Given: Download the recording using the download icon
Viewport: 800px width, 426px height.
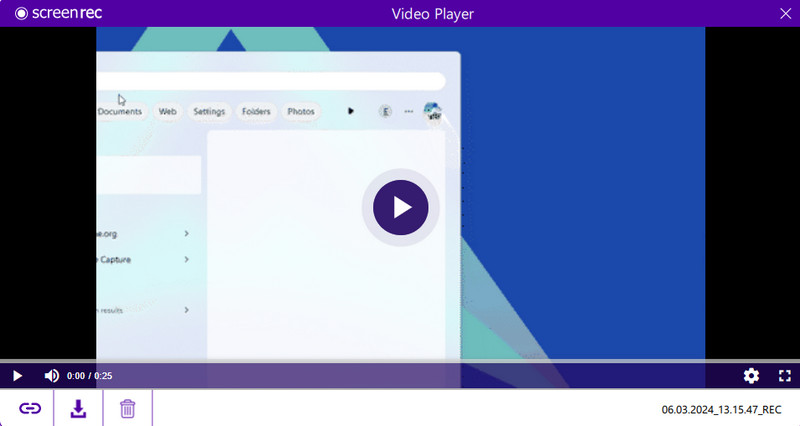Looking at the screenshot, I should pos(78,409).
